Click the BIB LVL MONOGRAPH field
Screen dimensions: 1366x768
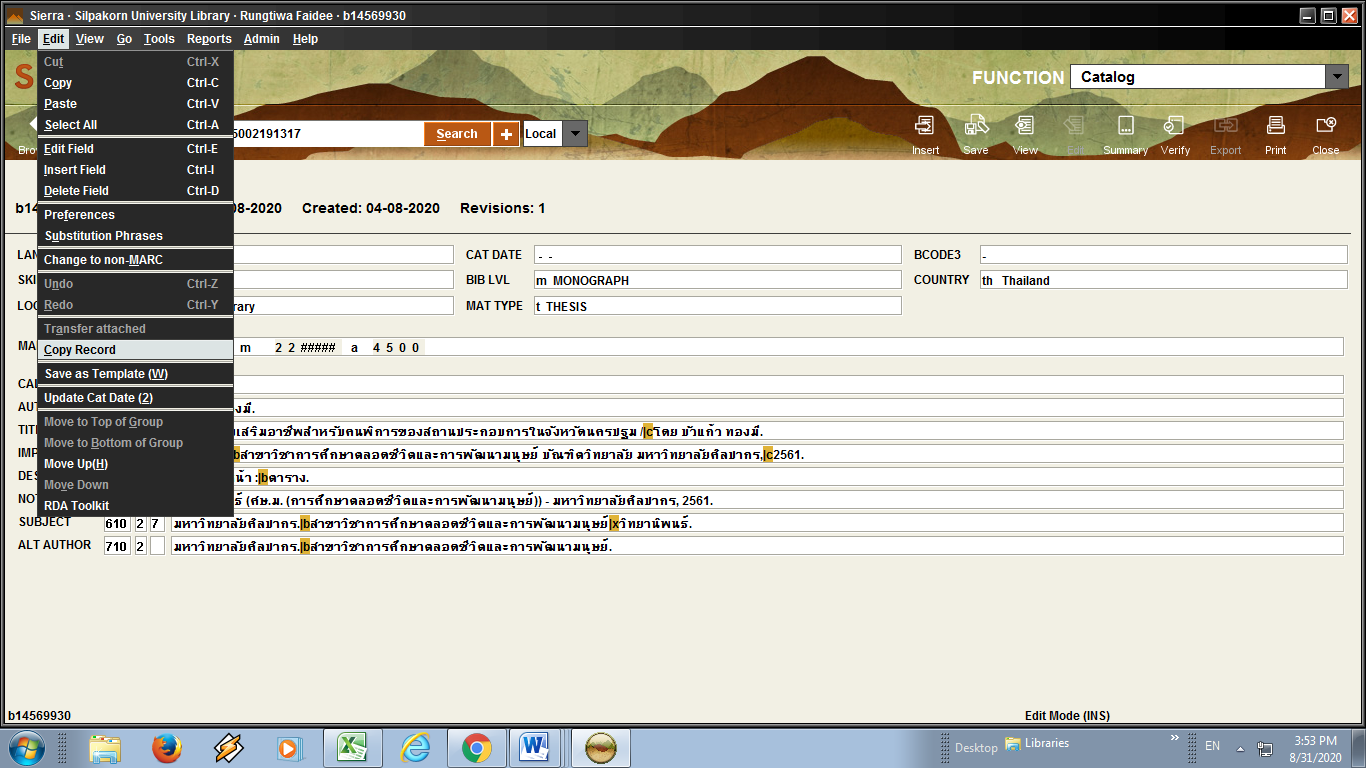[x=717, y=280]
